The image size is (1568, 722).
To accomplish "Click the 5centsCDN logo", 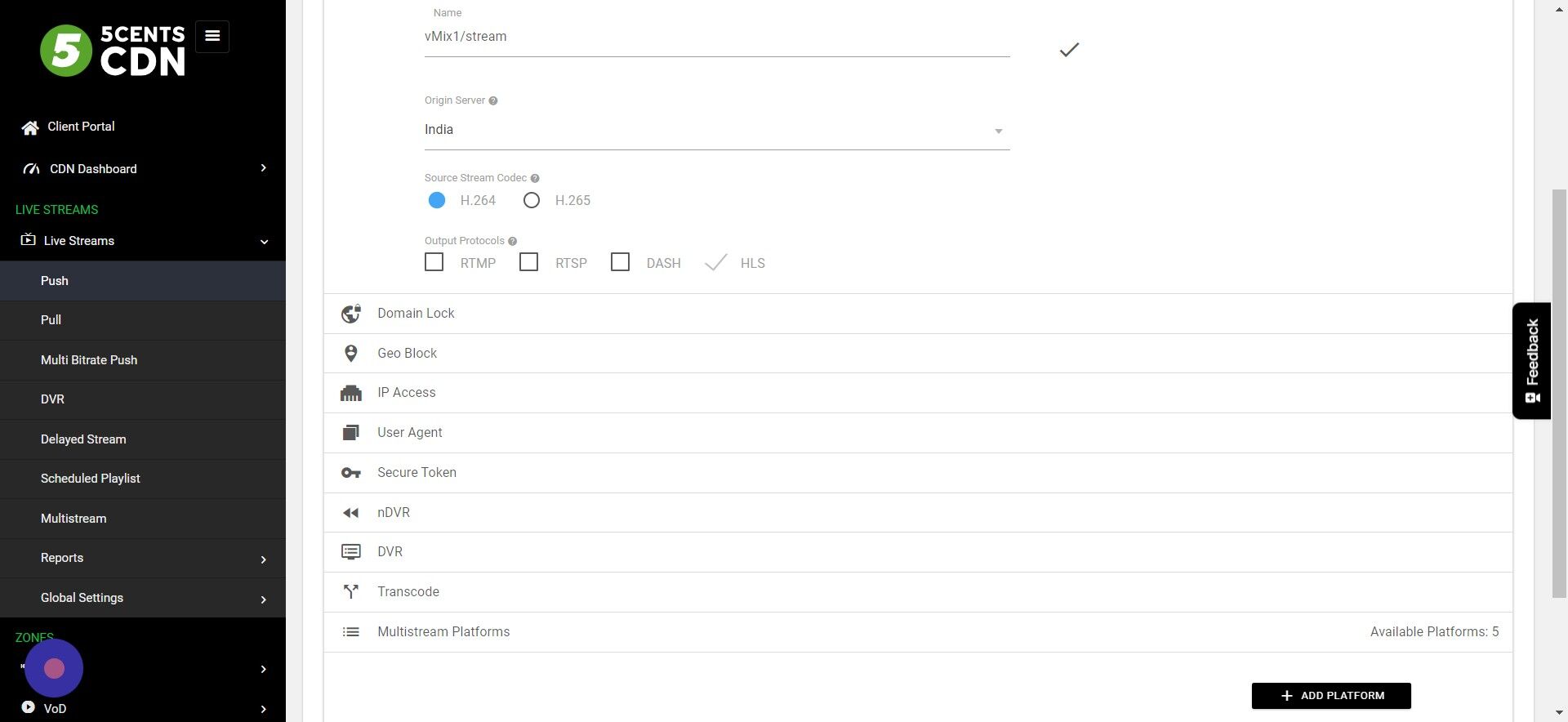I will pyautogui.click(x=113, y=50).
